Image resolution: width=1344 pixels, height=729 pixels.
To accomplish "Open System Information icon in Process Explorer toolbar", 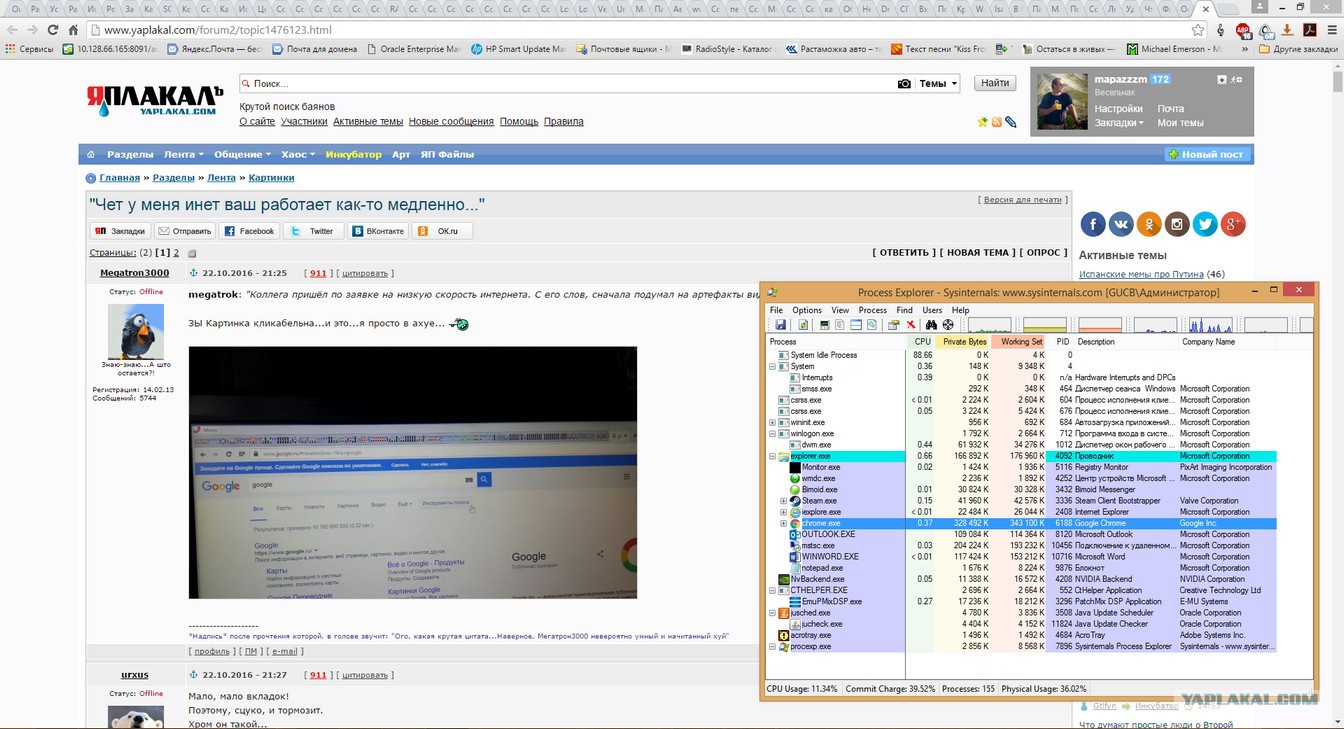I will (x=825, y=324).
